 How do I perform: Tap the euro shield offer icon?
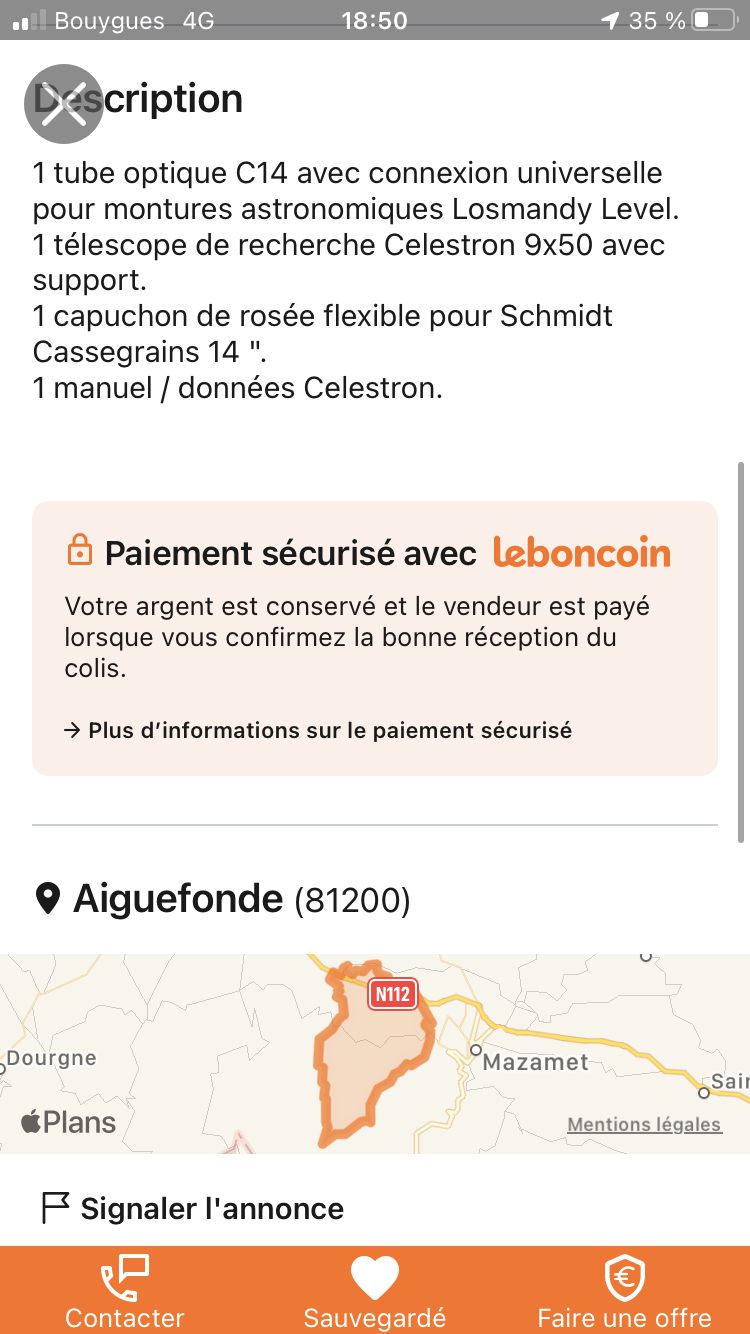click(625, 1277)
